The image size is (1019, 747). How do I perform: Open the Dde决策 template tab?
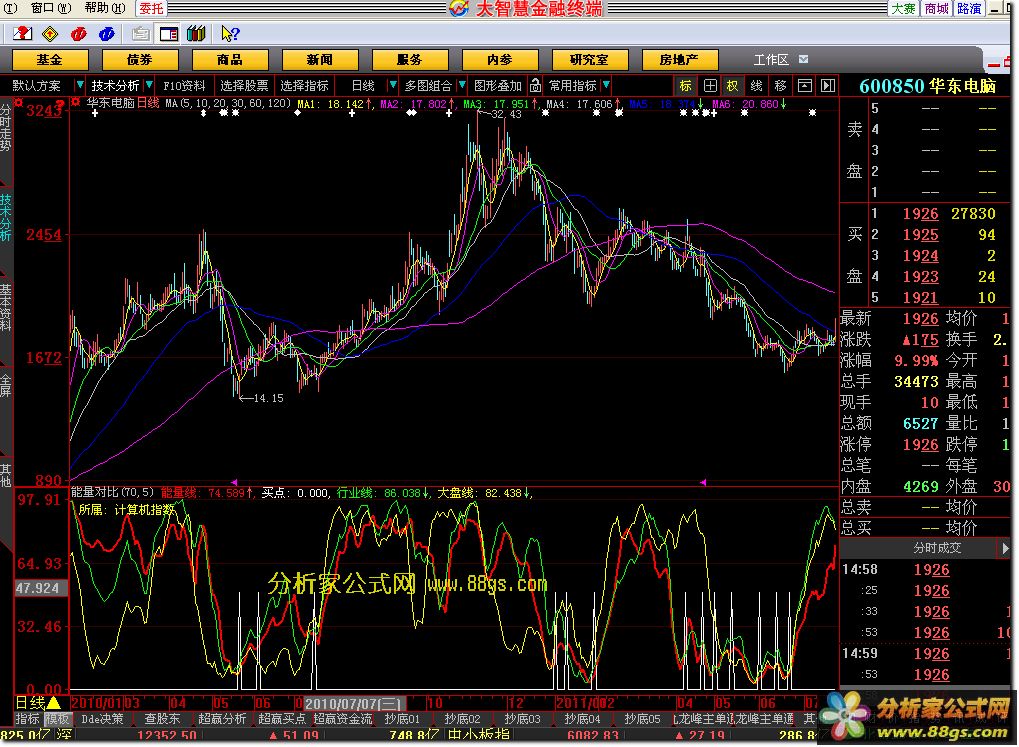point(102,718)
